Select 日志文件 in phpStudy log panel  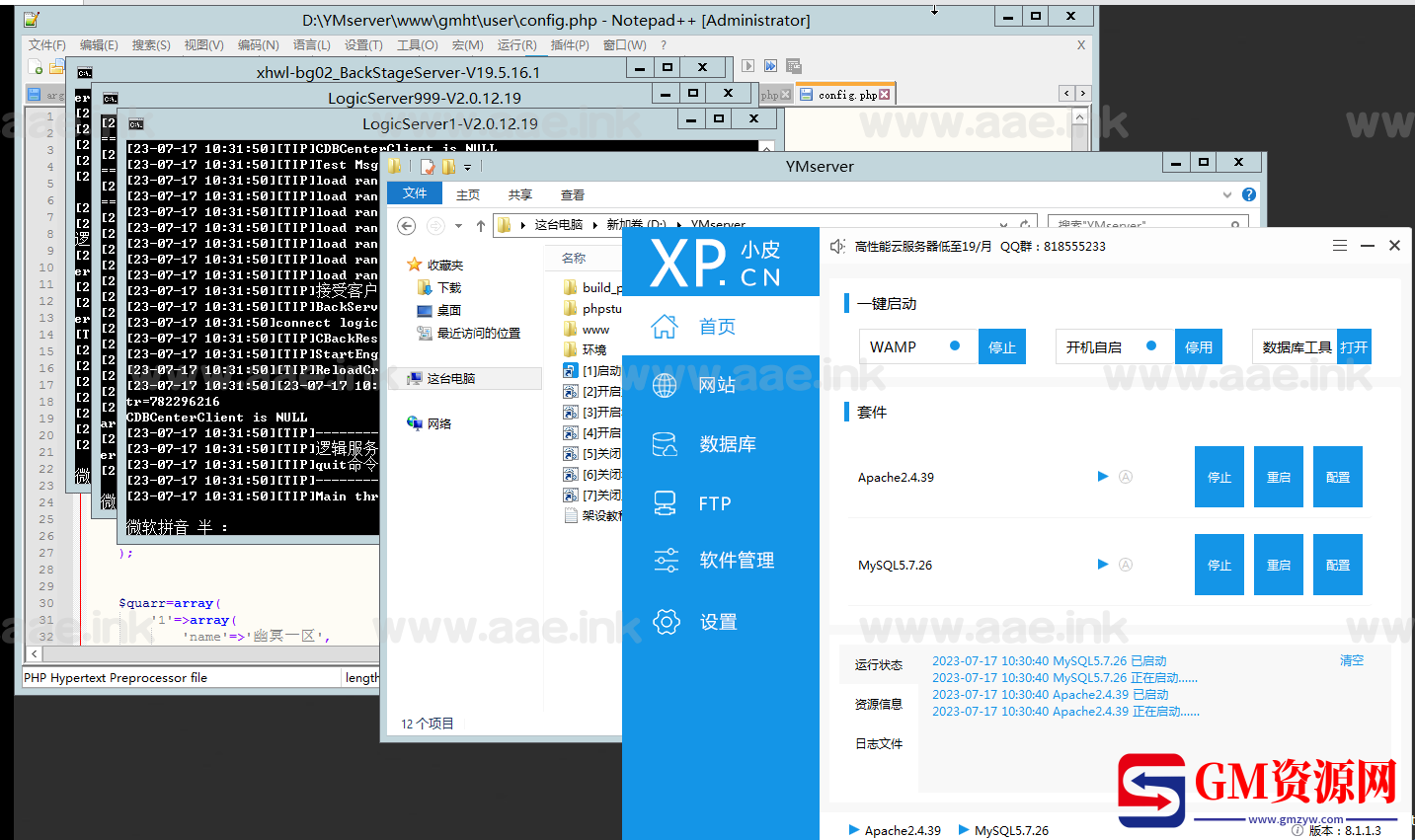(879, 743)
